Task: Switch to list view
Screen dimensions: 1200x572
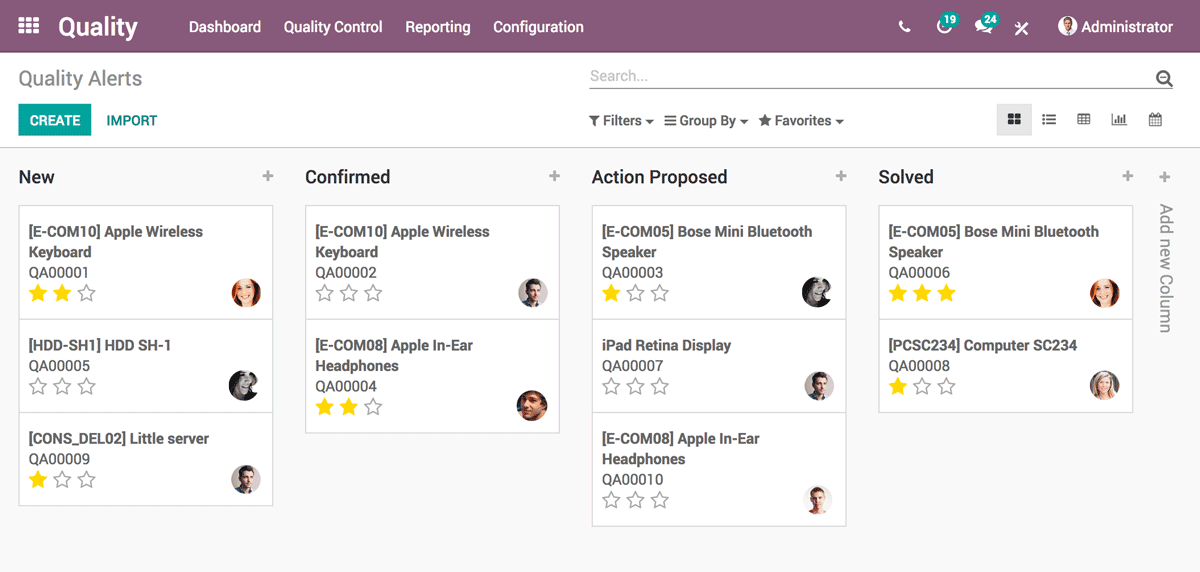Action: pos(1049,120)
